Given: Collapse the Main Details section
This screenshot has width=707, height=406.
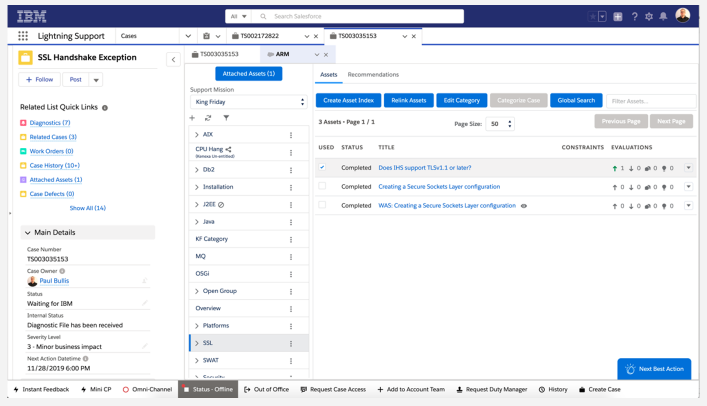Looking at the screenshot, I should point(27,232).
